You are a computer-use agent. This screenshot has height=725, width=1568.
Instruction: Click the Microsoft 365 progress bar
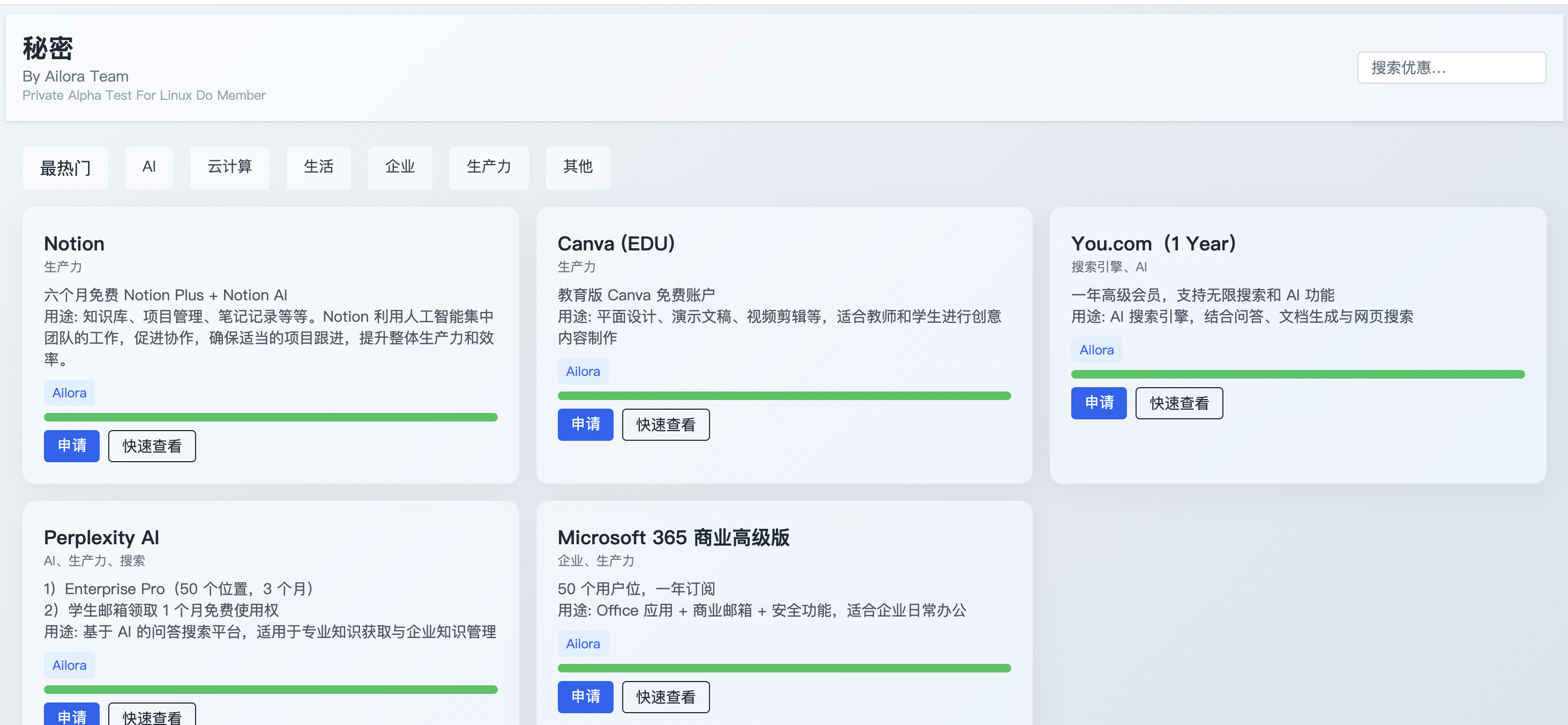point(784,668)
